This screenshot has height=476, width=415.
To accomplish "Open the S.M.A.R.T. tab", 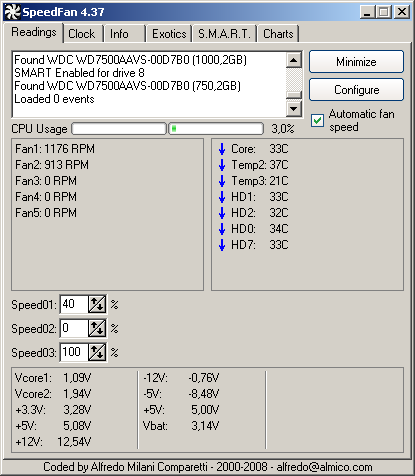I will (224, 34).
